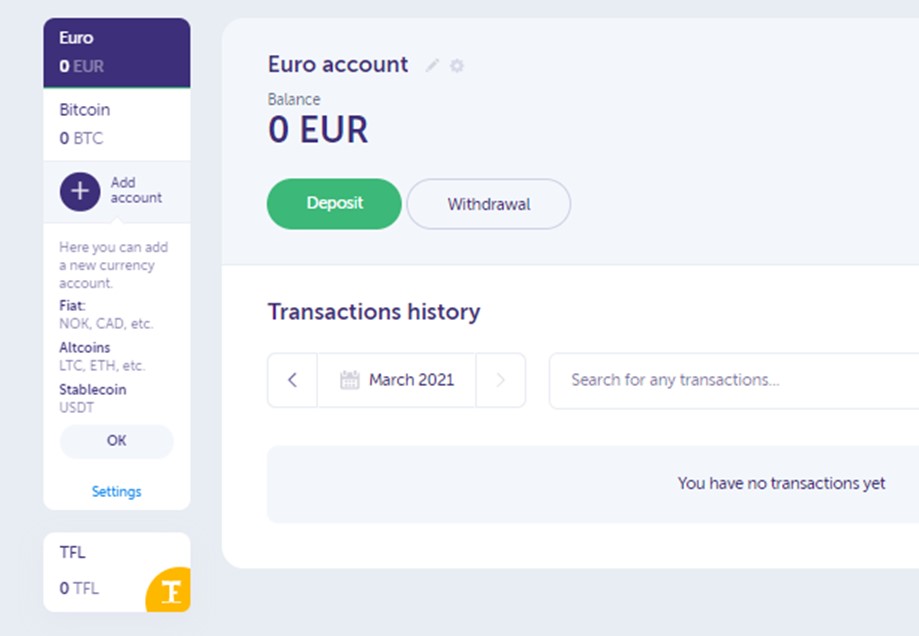Go to next month with right chevron

click(501, 380)
